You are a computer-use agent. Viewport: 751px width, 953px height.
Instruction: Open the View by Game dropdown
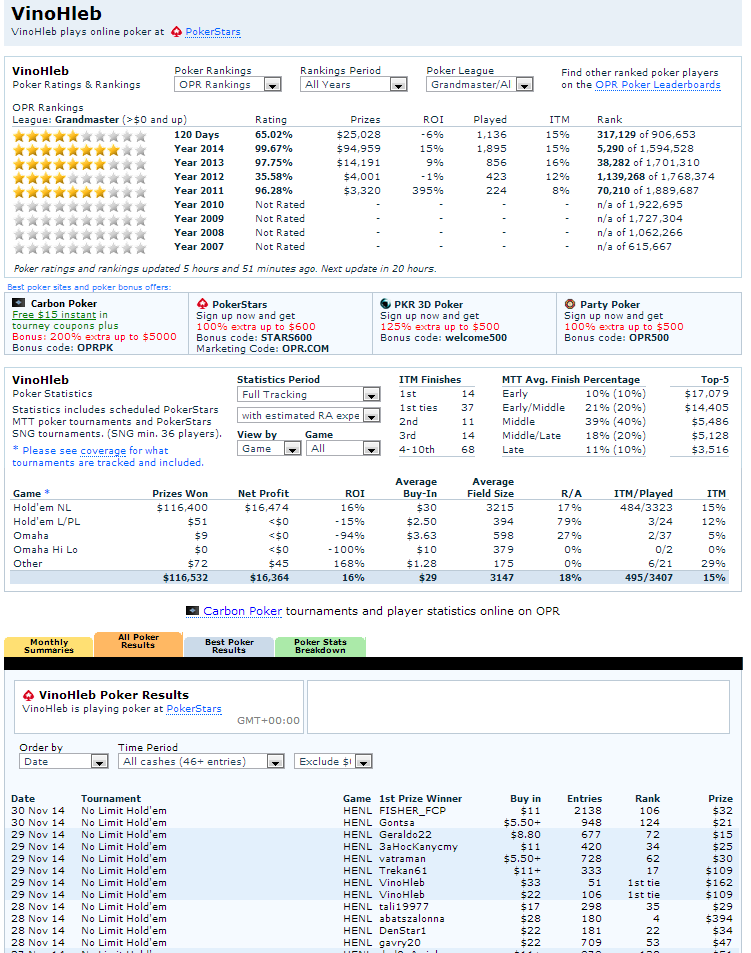[269, 448]
